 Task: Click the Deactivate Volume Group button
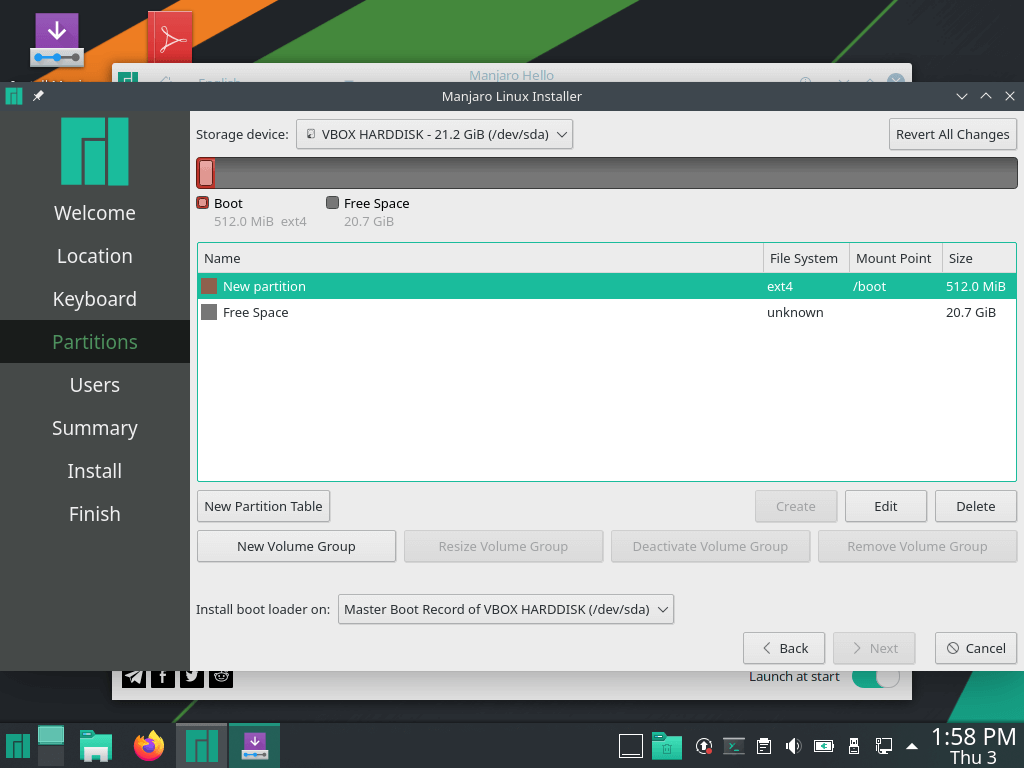coord(710,547)
